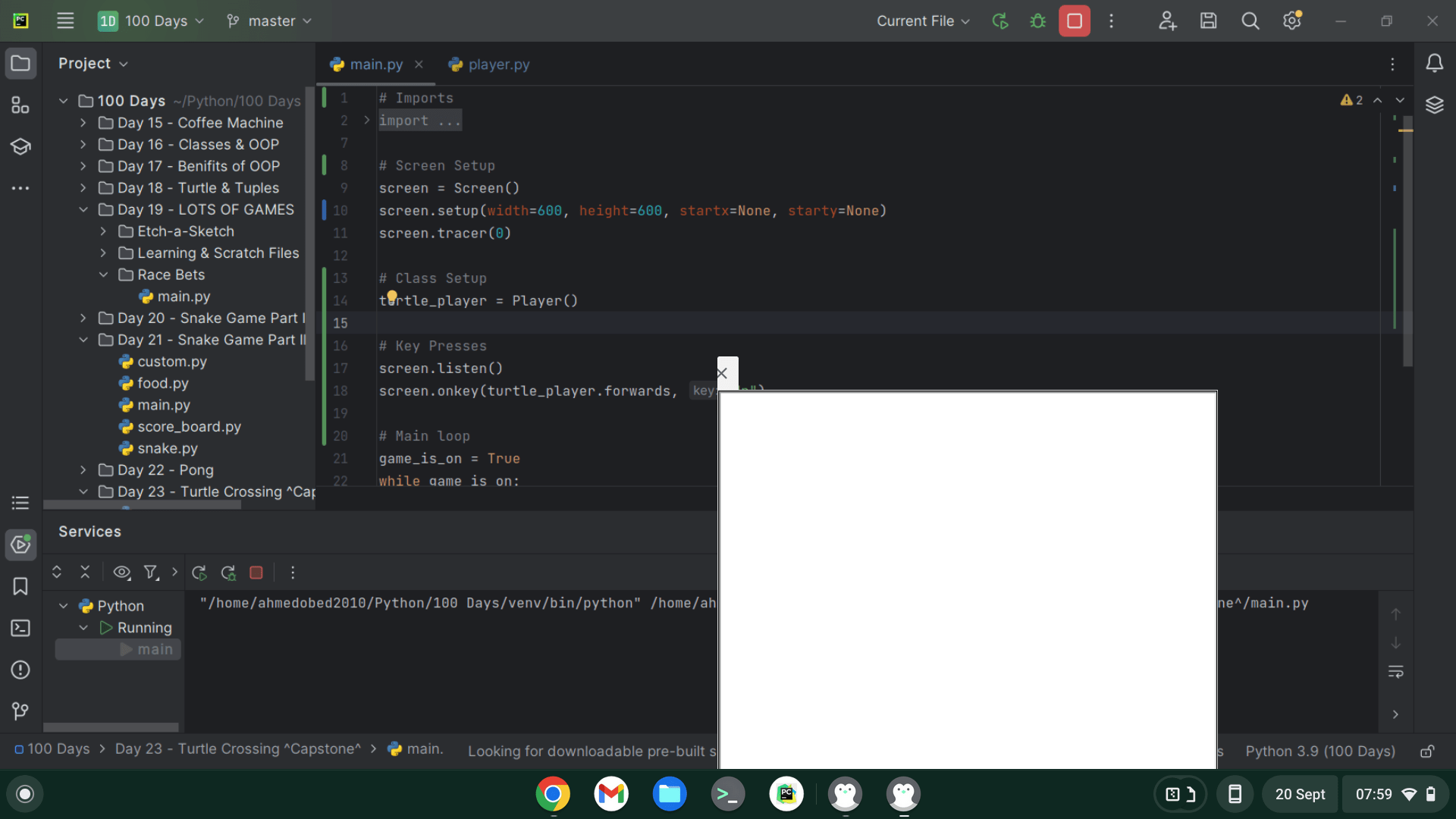Image resolution: width=1456 pixels, height=819 pixels.
Task: Click the red Stop button in Services toolbar
Action: click(x=256, y=573)
